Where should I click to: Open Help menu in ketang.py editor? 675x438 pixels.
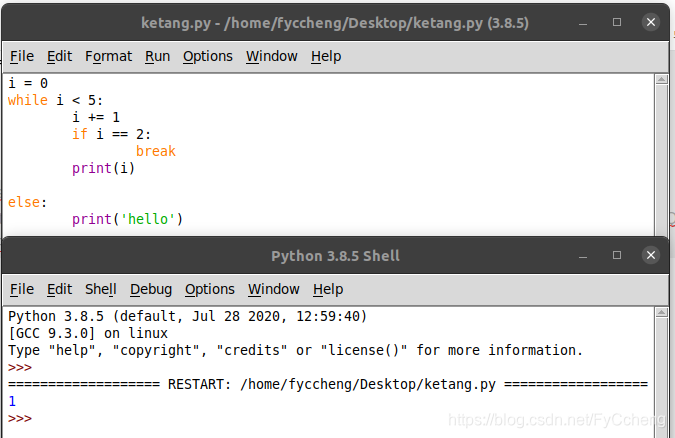tap(326, 56)
